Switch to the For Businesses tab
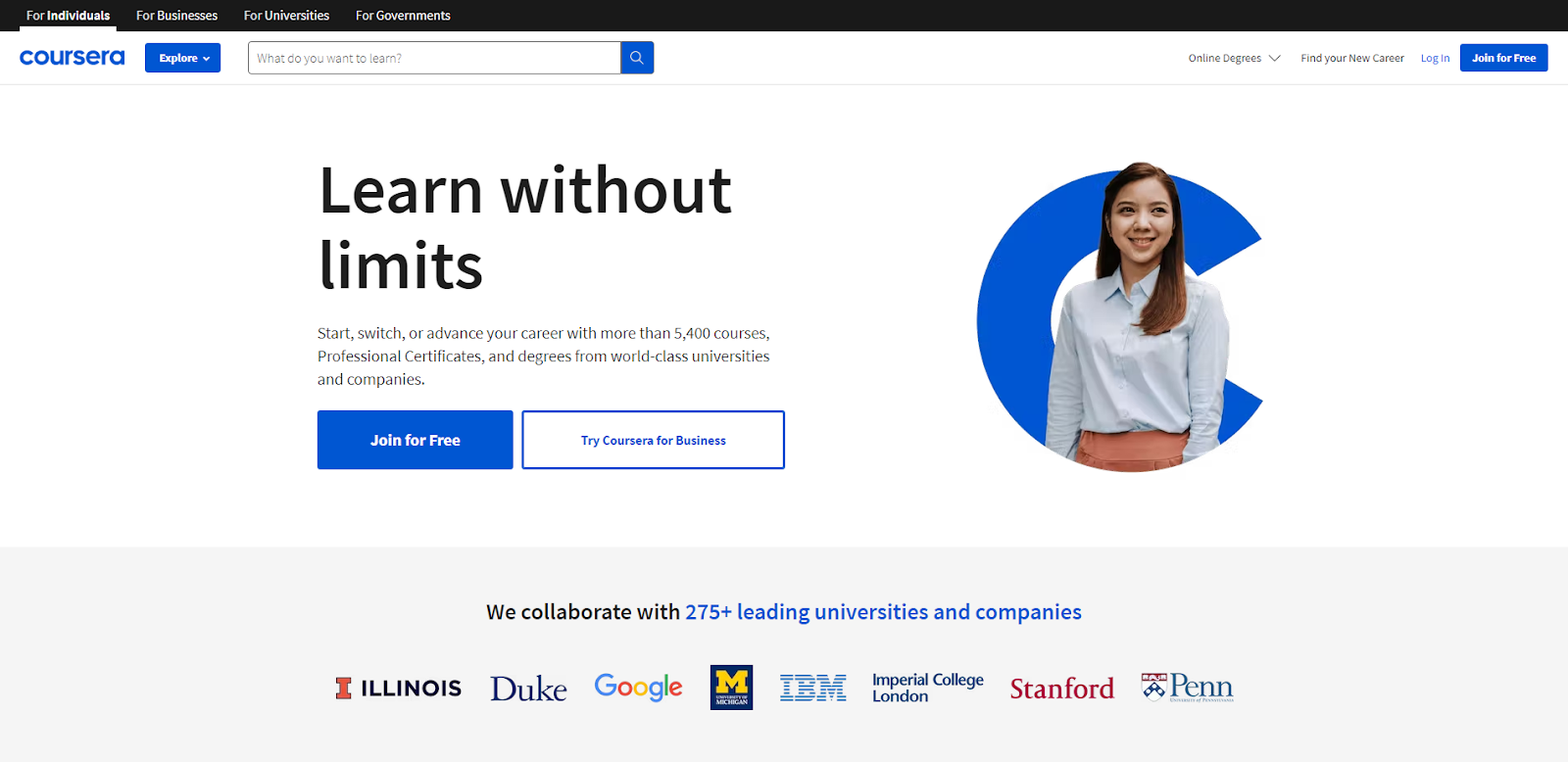This screenshot has width=1568, height=762. tap(176, 16)
